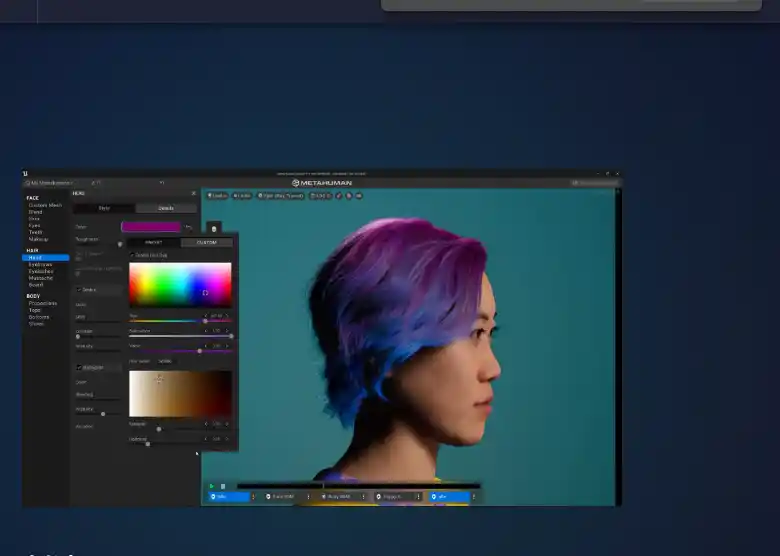Image resolution: width=780 pixels, height=556 pixels.
Task: Click the clay render icon in viewport toolbar
Action: (349, 195)
